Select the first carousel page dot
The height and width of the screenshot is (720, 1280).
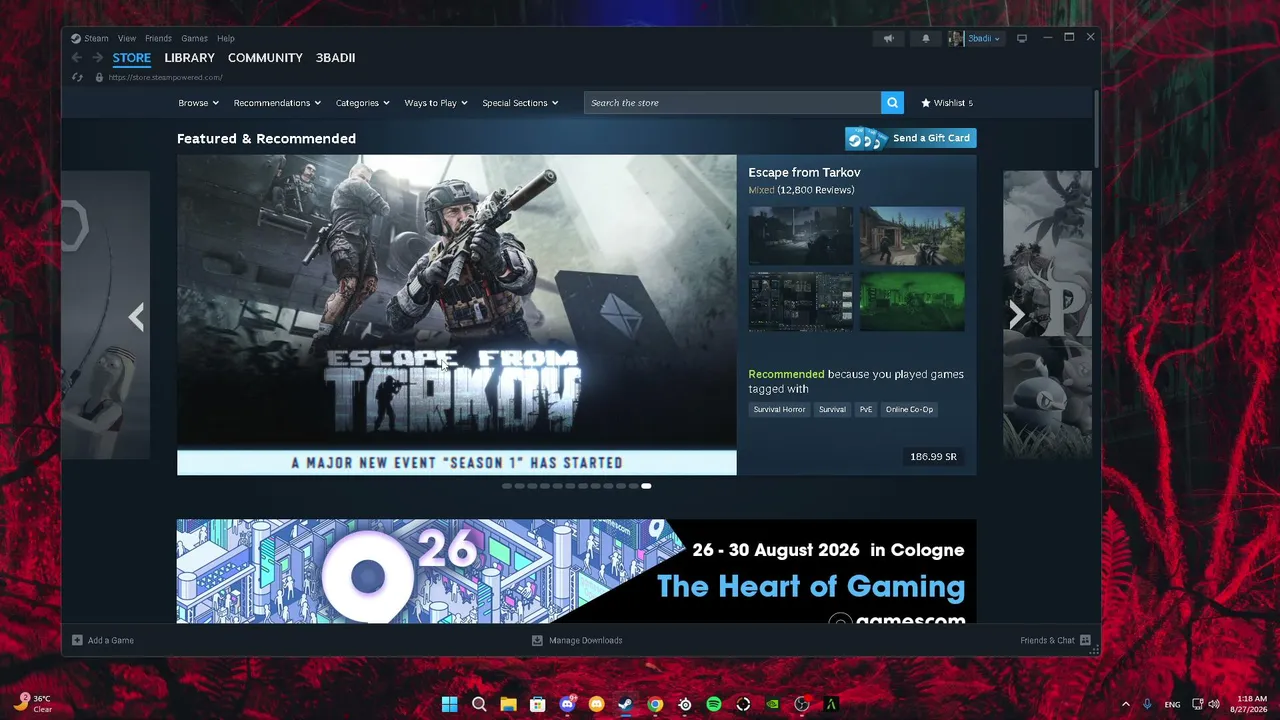tap(507, 486)
